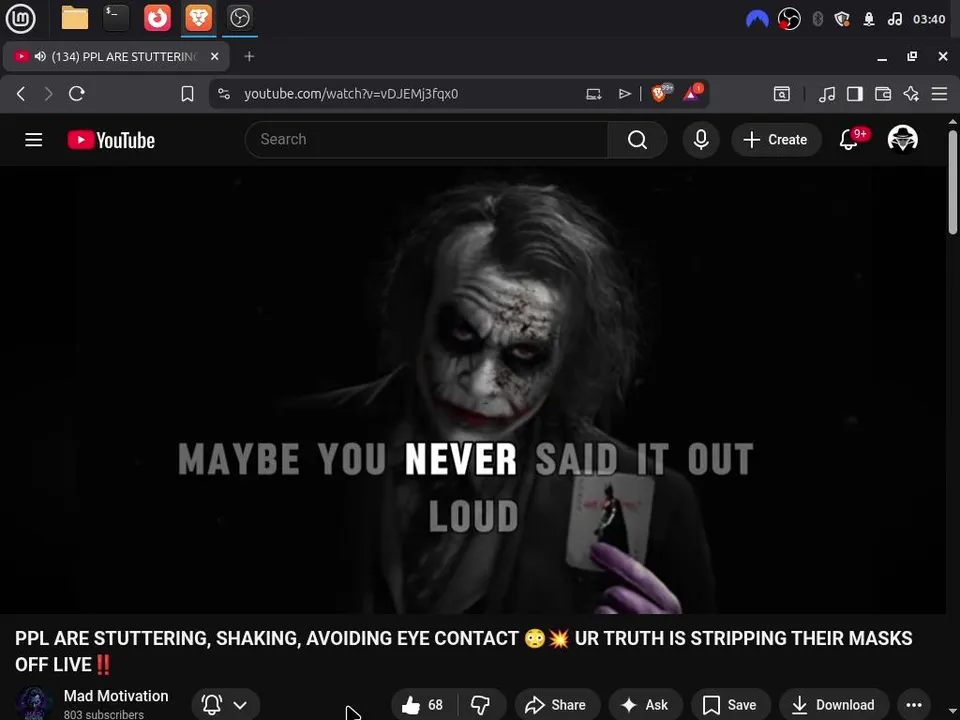
Task: Open Brave Leo AI sparkle icon
Action: [911, 94]
